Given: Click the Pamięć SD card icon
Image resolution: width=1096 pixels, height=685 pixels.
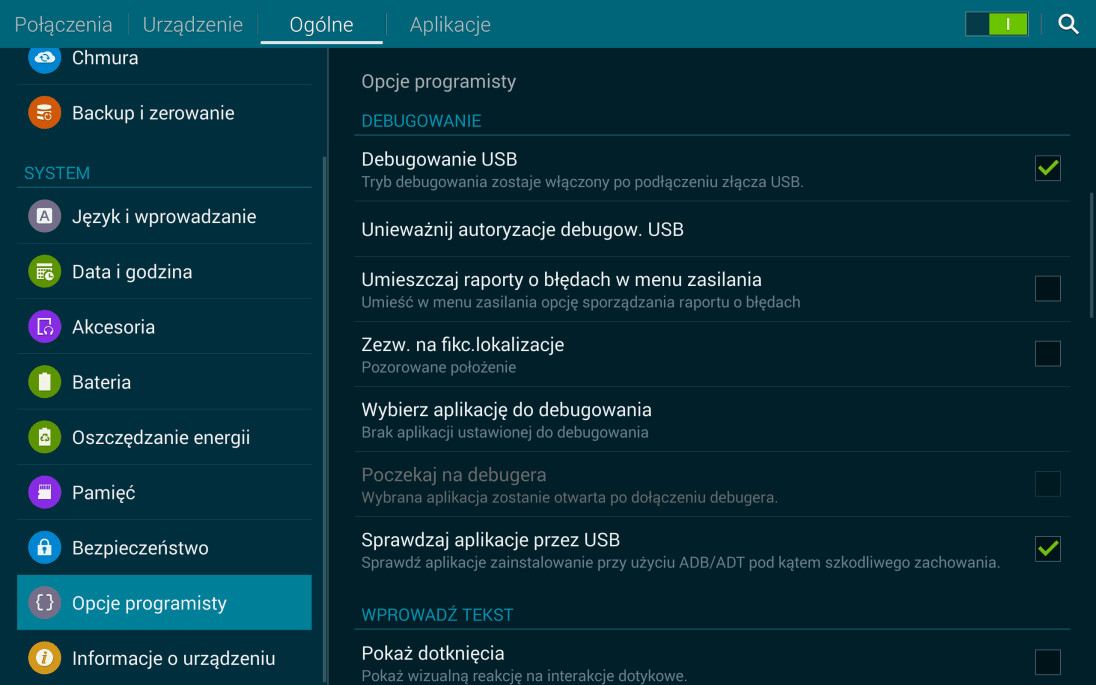Looking at the screenshot, I should (x=45, y=492).
